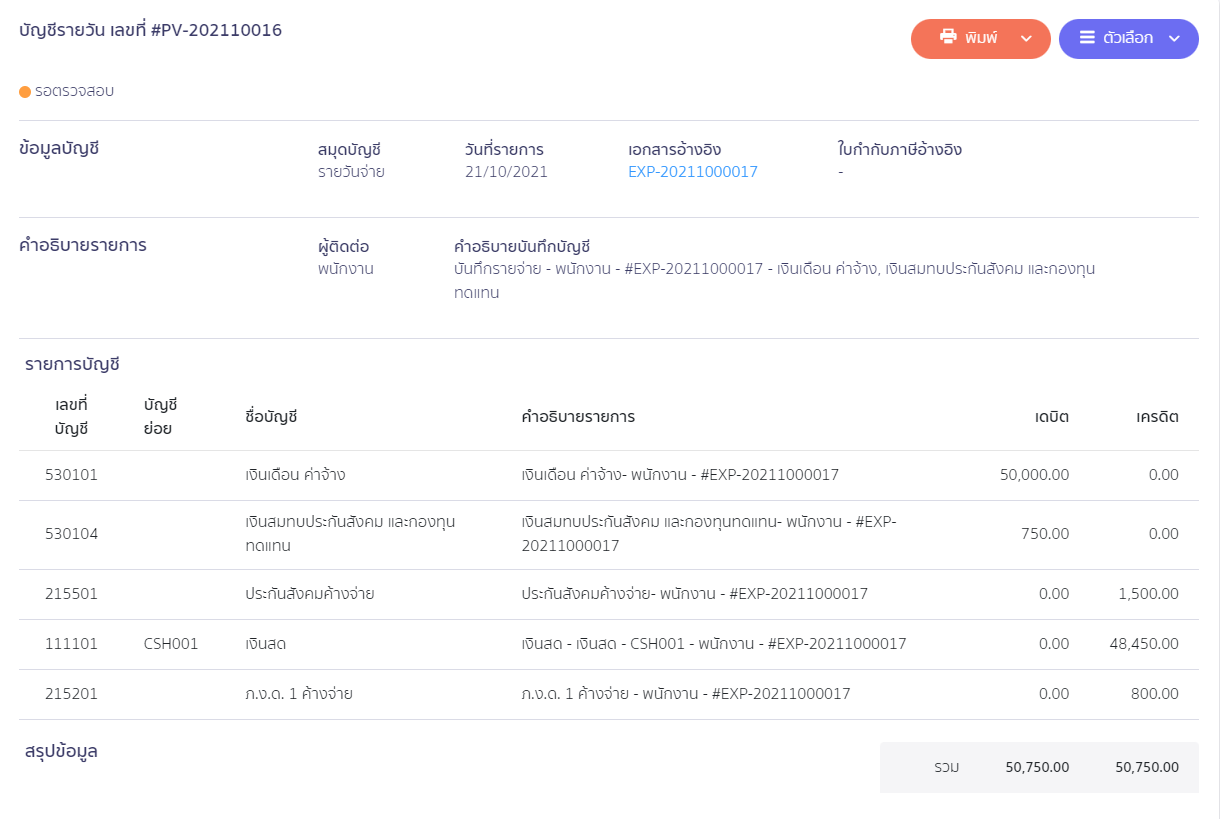
Task: Click account number 215501
Action: coord(72,594)
